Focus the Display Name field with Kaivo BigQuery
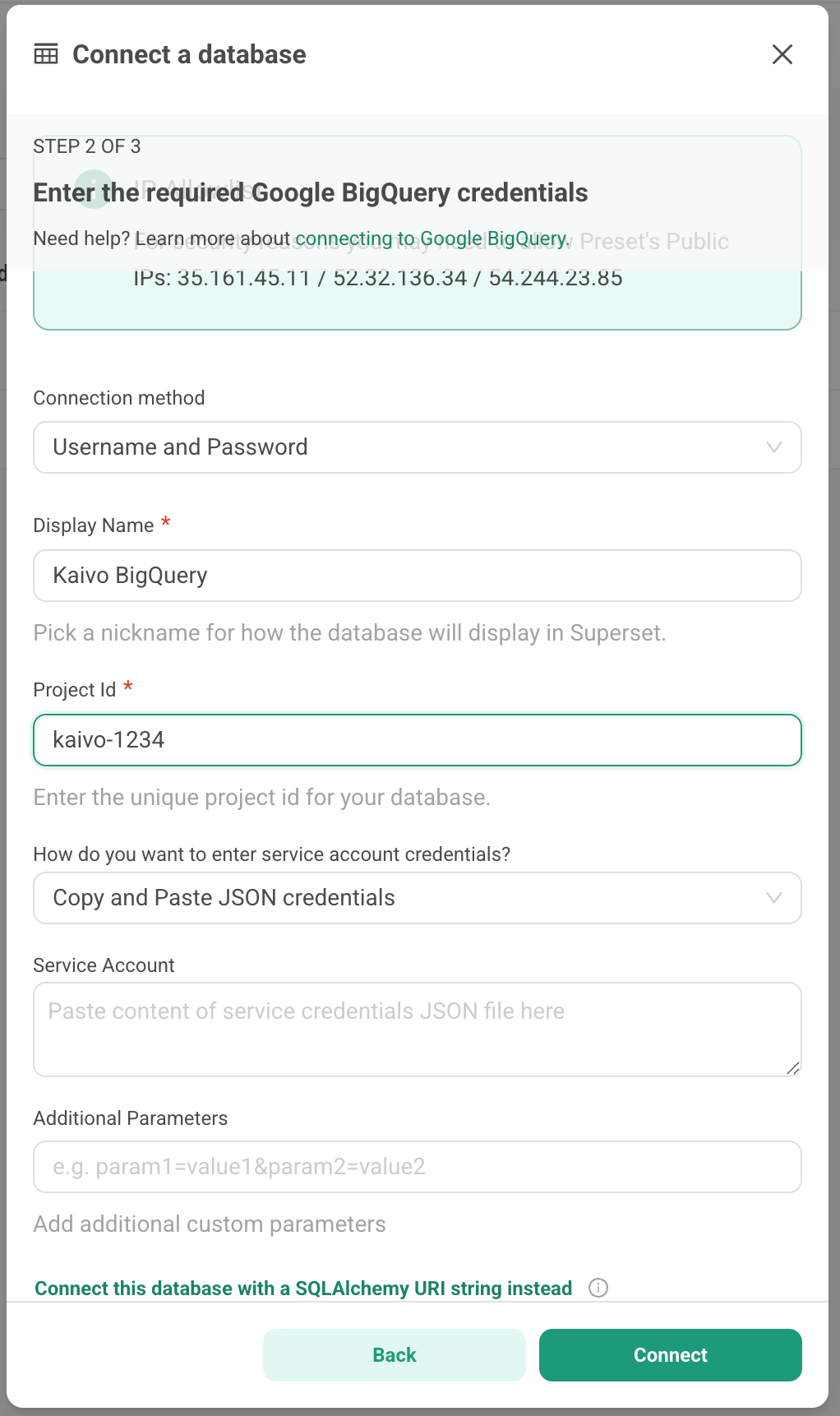 click(x=418, y=576)
